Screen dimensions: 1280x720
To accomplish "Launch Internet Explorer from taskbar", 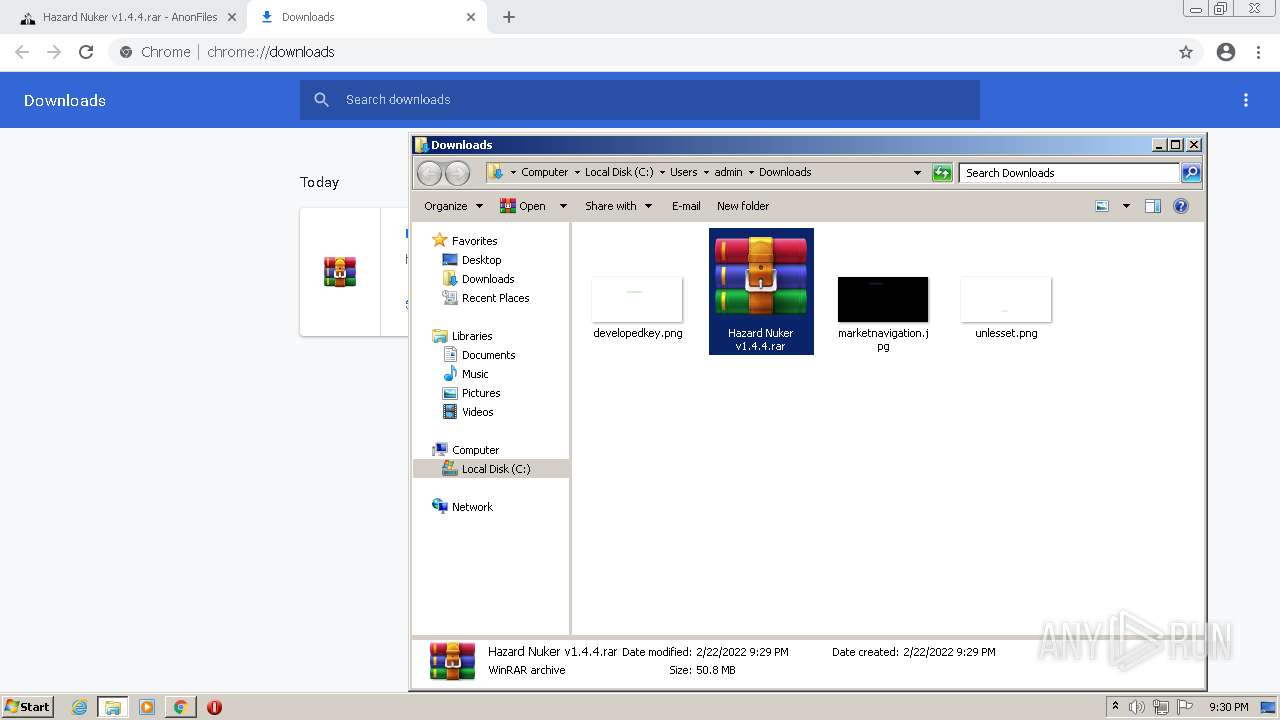I will coord(80,707).
